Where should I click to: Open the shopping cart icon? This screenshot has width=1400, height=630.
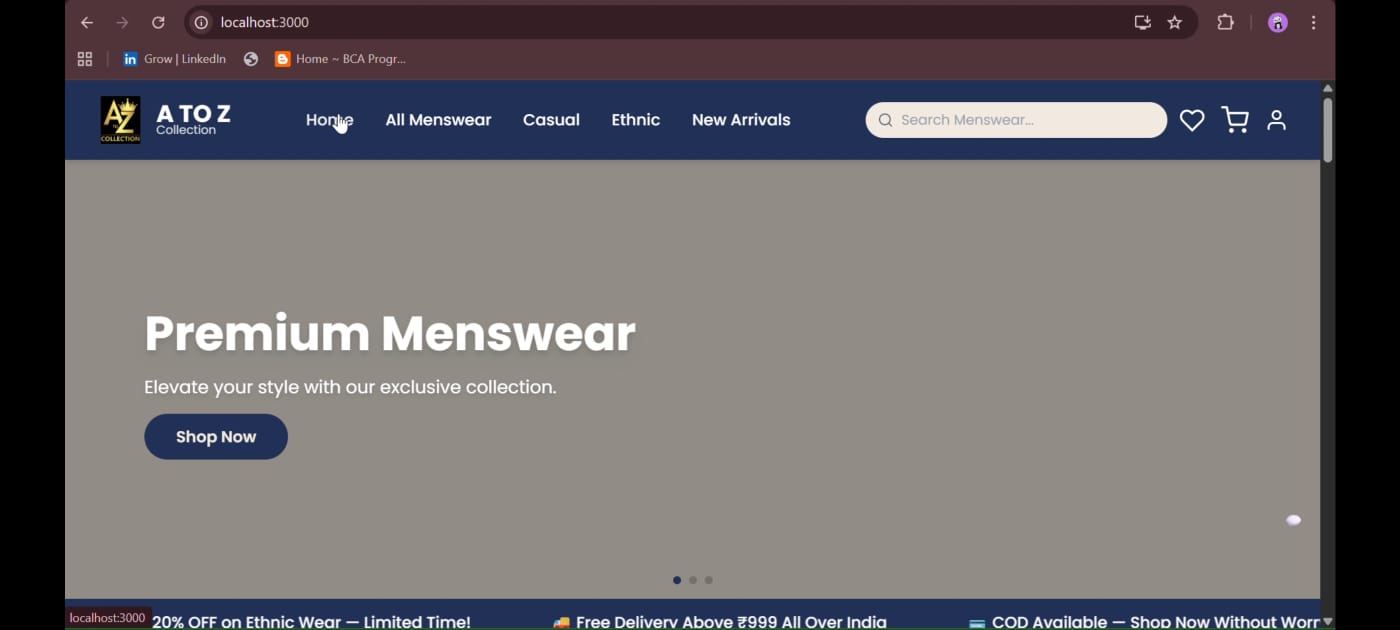pyautogui.click(x=1235, y=120)
